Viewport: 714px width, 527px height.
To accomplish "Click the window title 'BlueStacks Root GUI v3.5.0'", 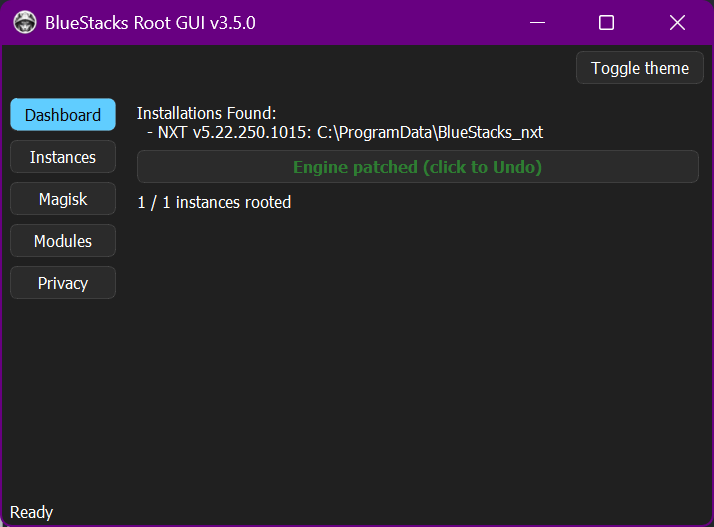I will tap(150, 23).
